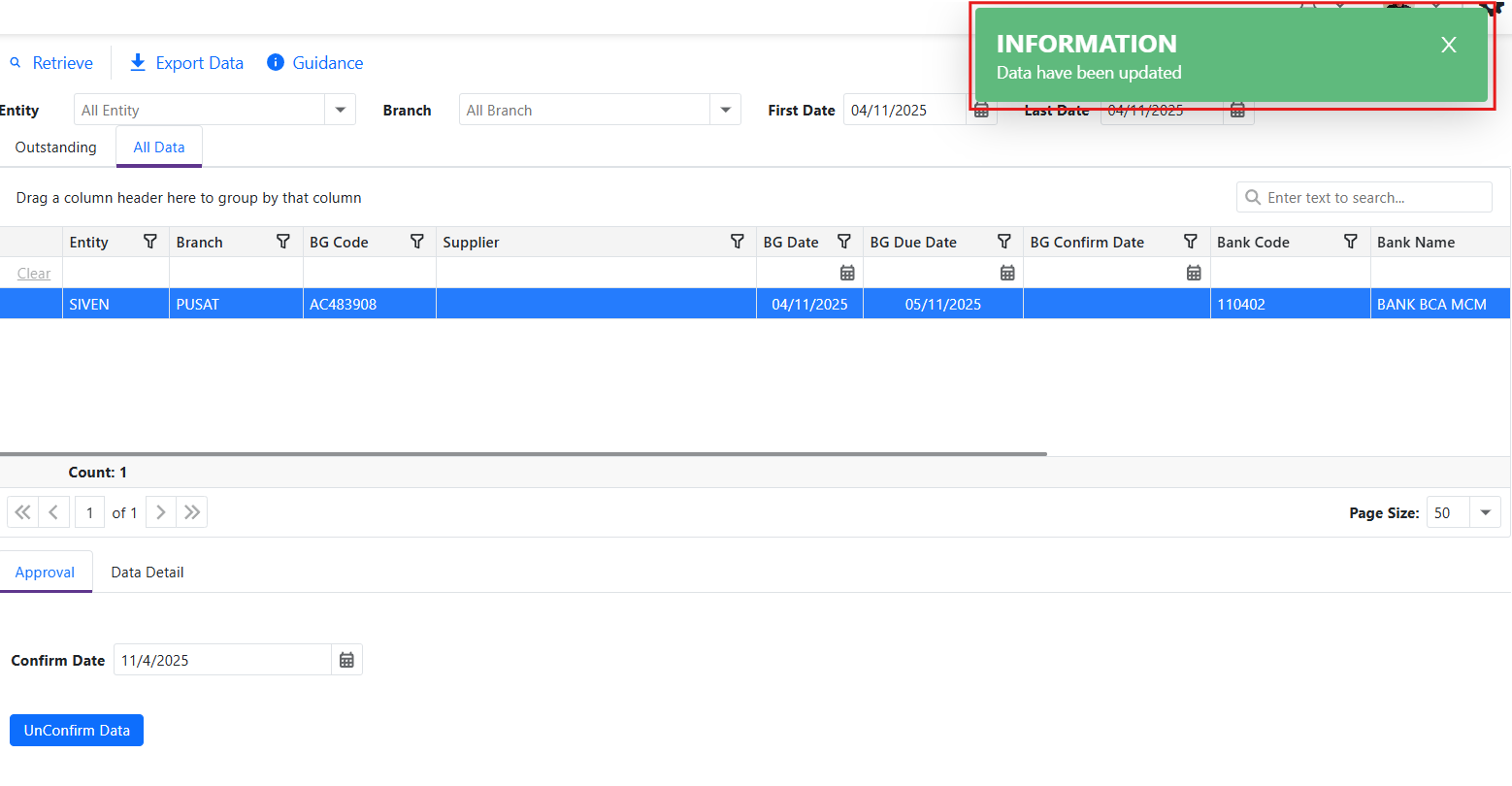Open calendar in BG Confirm Date filter row

(x=1194, y=274)
